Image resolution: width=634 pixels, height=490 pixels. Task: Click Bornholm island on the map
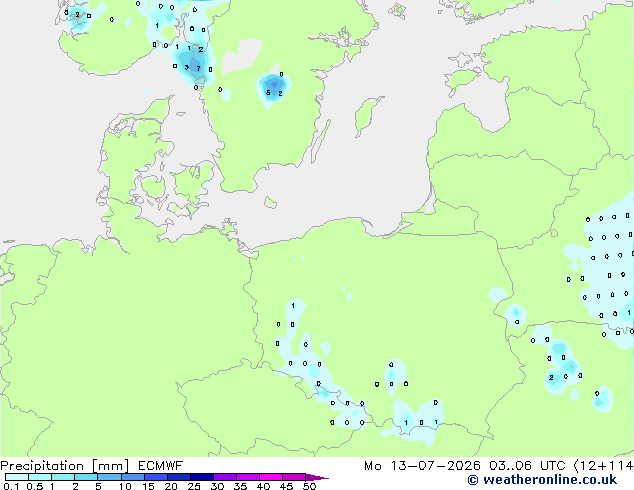[x=270, y=202]
